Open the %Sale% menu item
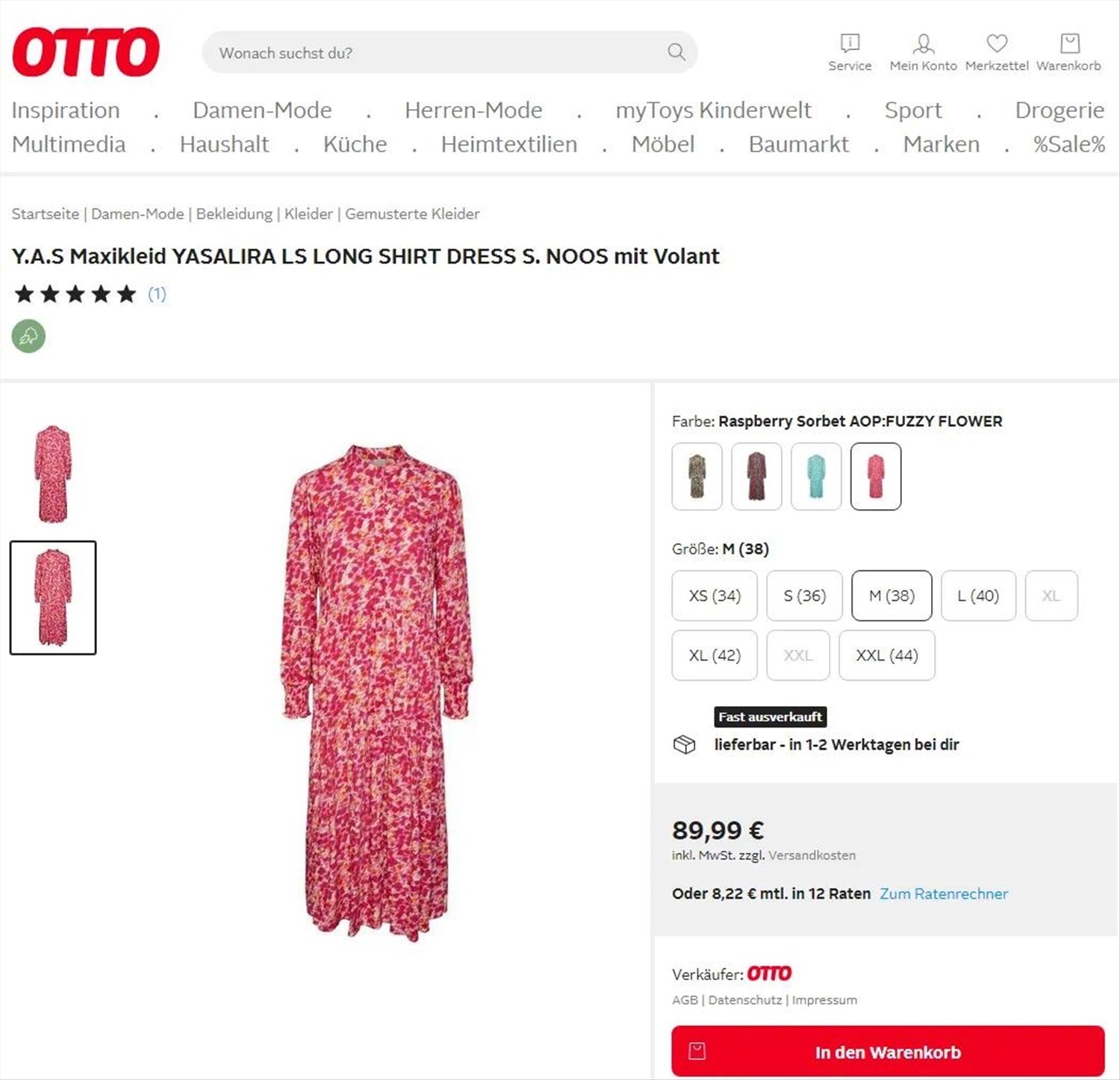The height and width of the screenshot is (1080, 1120). coord(1068,144)
